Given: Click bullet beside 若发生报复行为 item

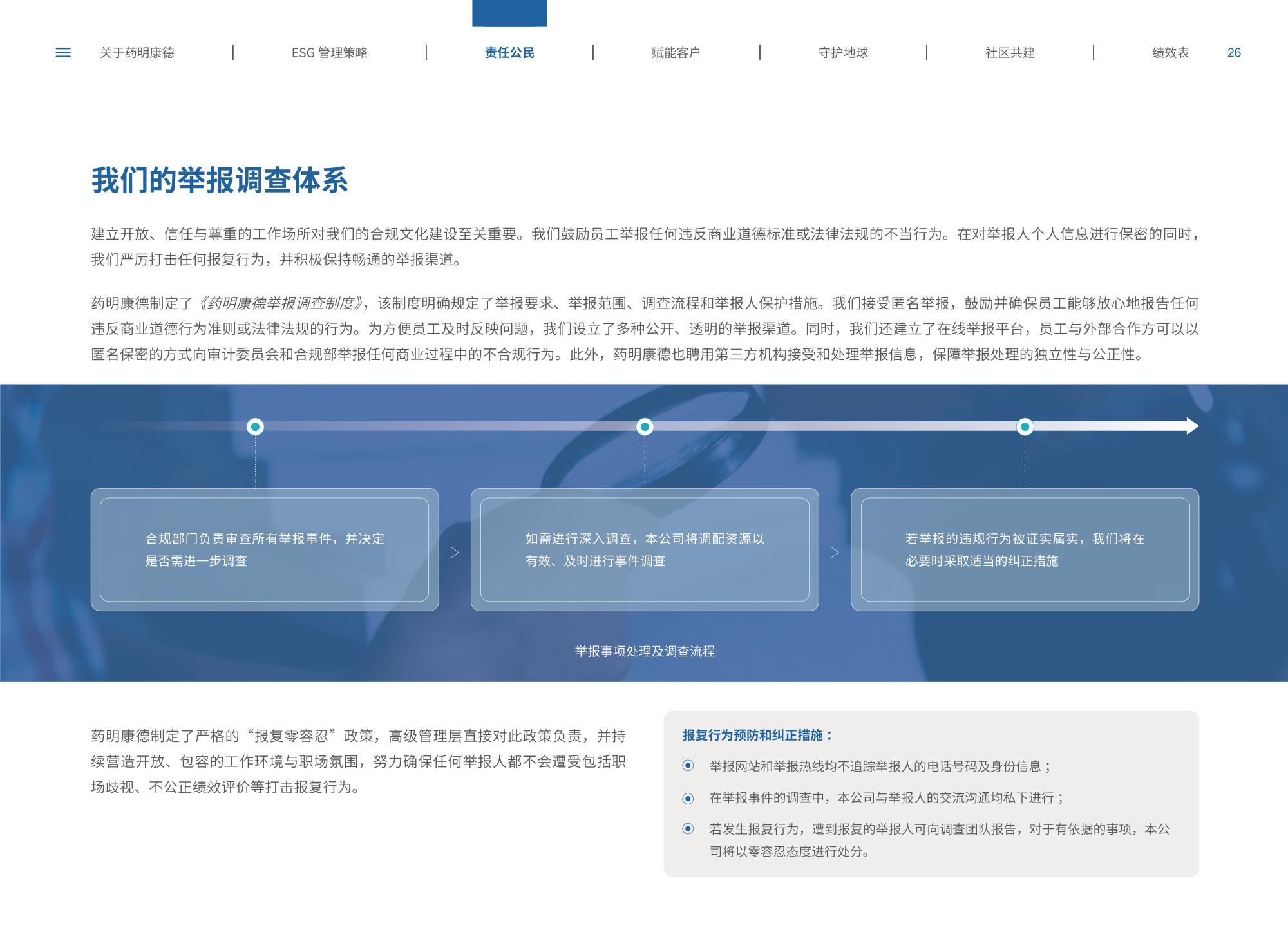Looking at the screenshot, I should click(688, 829).
